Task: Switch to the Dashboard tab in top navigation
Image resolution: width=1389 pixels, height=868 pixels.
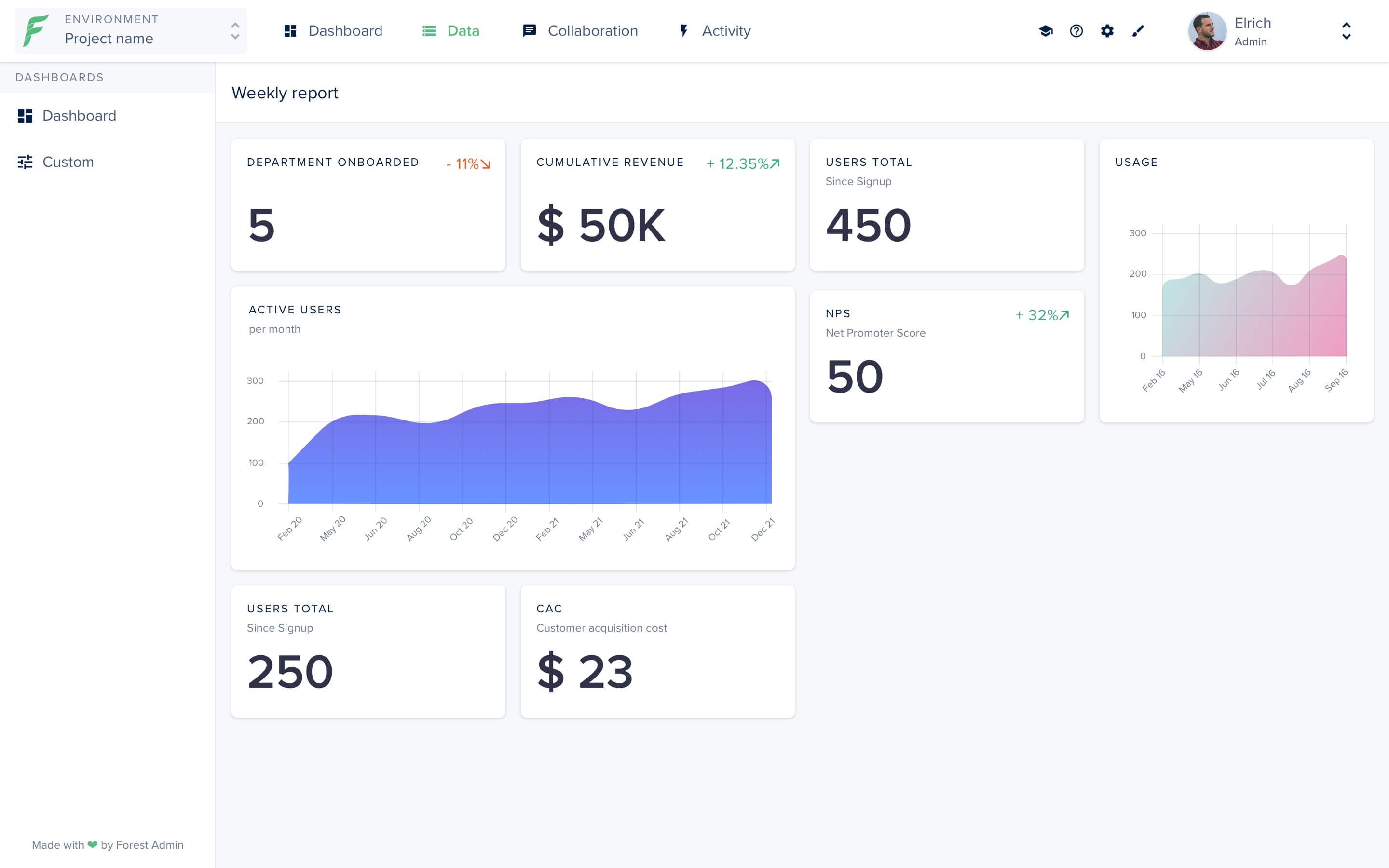Action: point(345,30)
